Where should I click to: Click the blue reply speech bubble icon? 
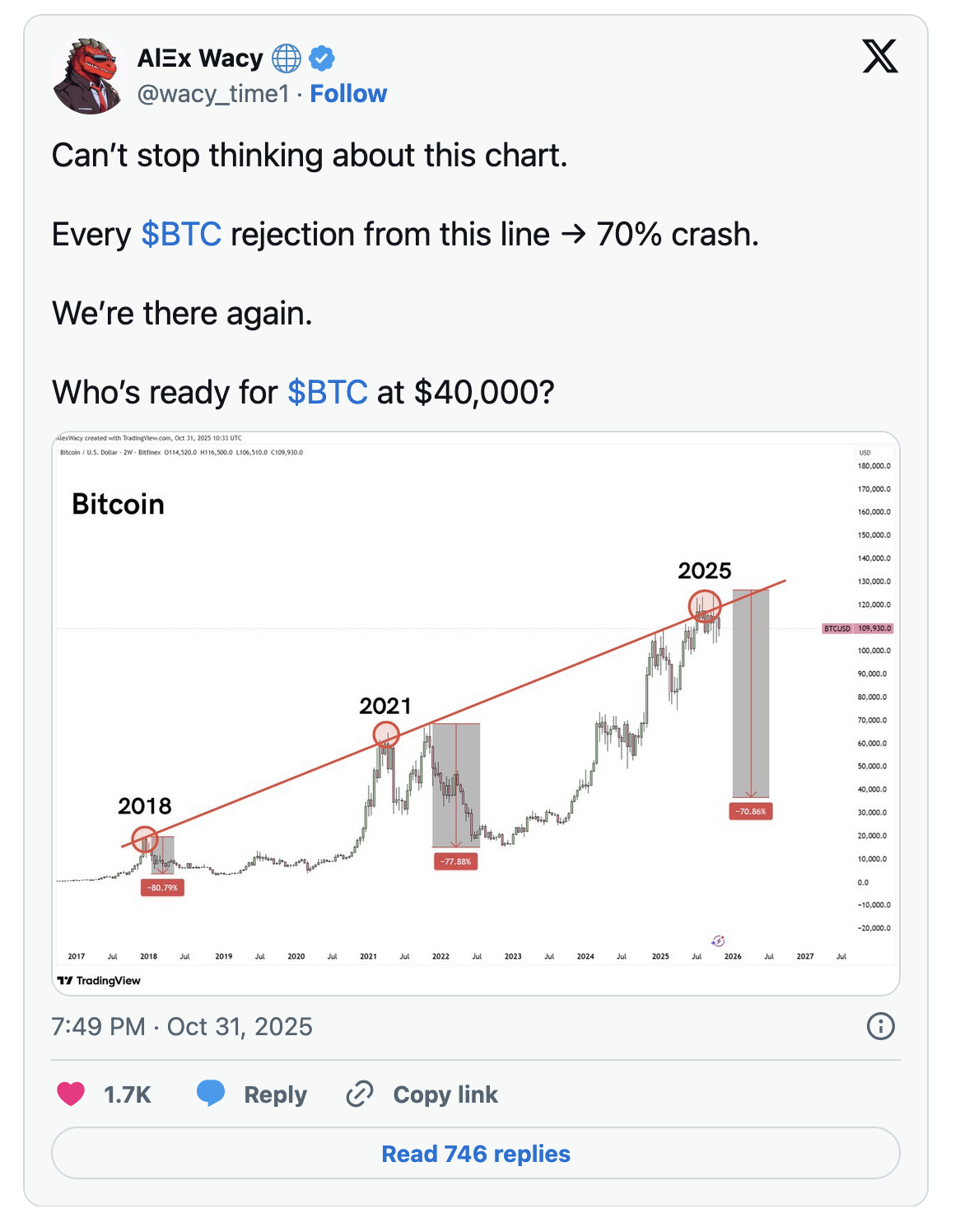(x=211, y=1094)
